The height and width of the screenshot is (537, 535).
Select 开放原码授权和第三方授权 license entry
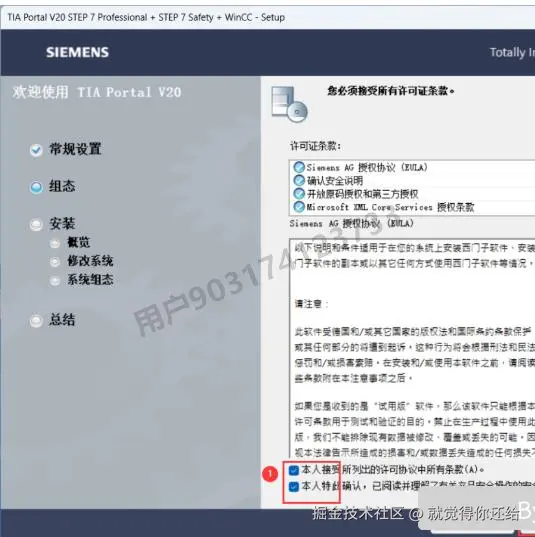[362, 194]
